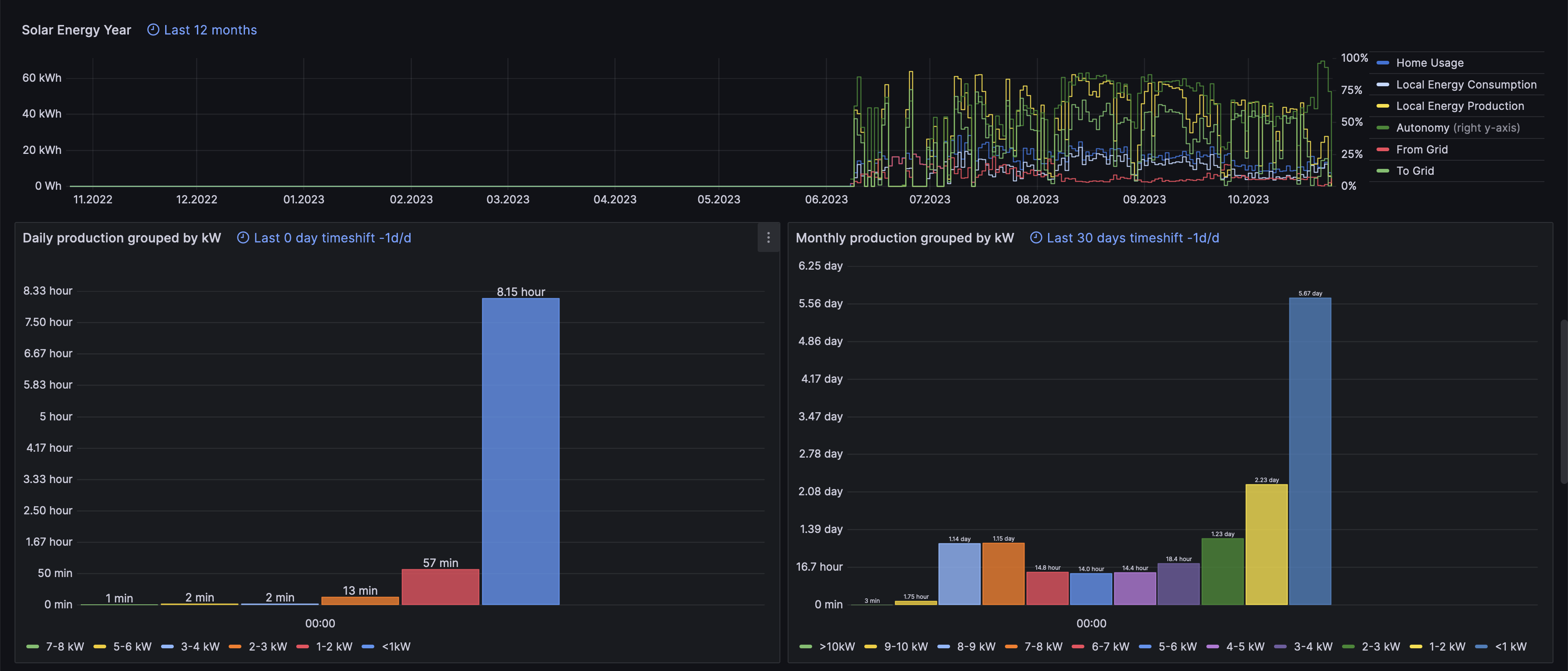Click clock icon beside Last 30 days timeshift
Screen dimensions: 1568x671
[x=1035, y=238]
